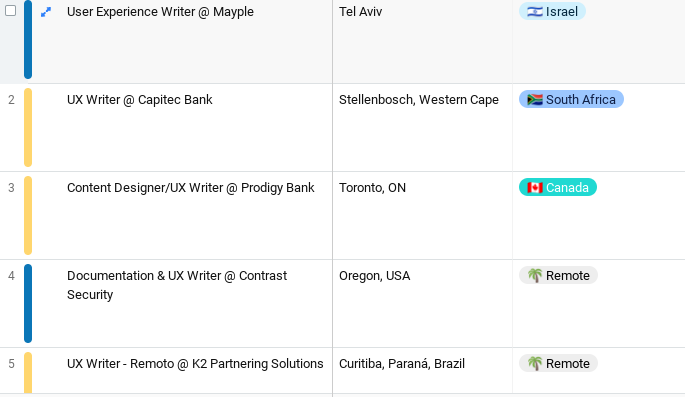Select the South Africa flag tag

click(x=571, y=99)
